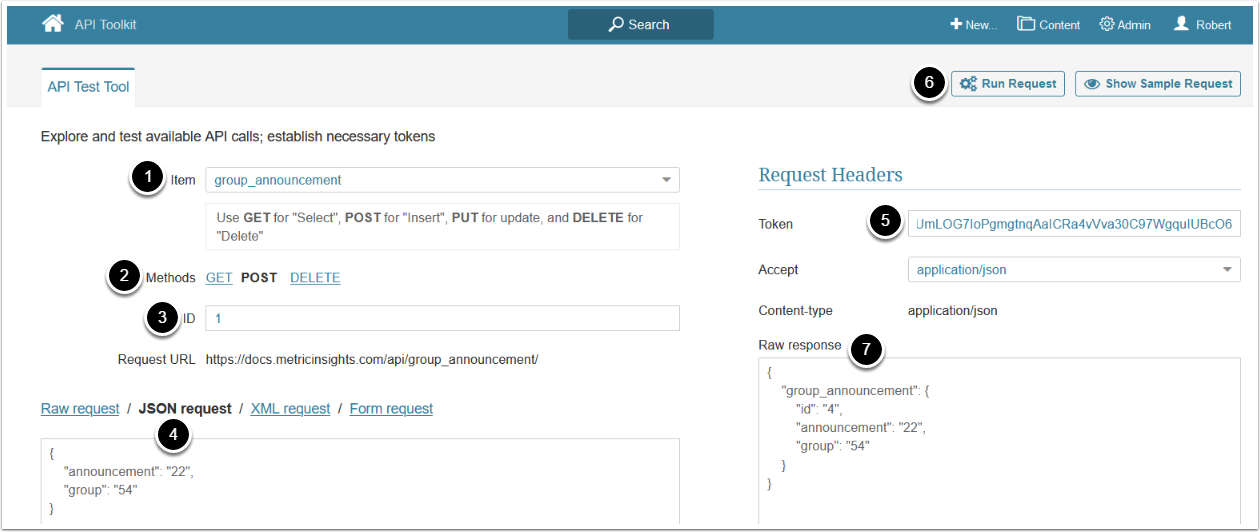Click the user profile icon for Robert
1260x532 pixels.
pos(1181,24)
